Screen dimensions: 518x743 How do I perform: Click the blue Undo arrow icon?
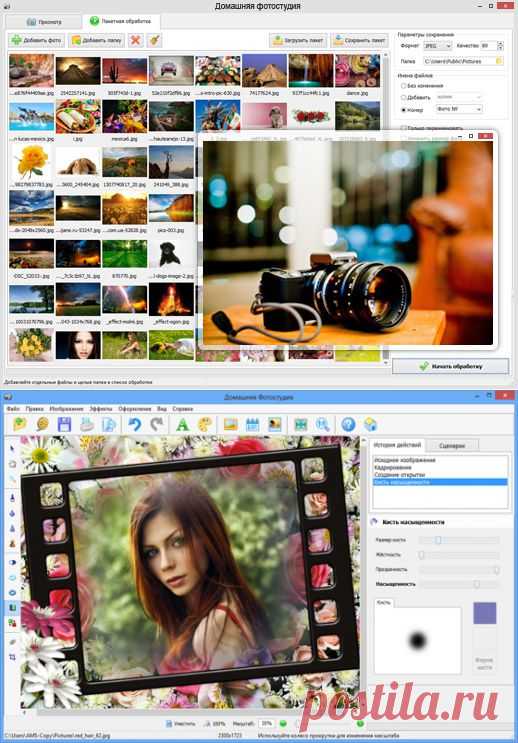tap(135, 424)
